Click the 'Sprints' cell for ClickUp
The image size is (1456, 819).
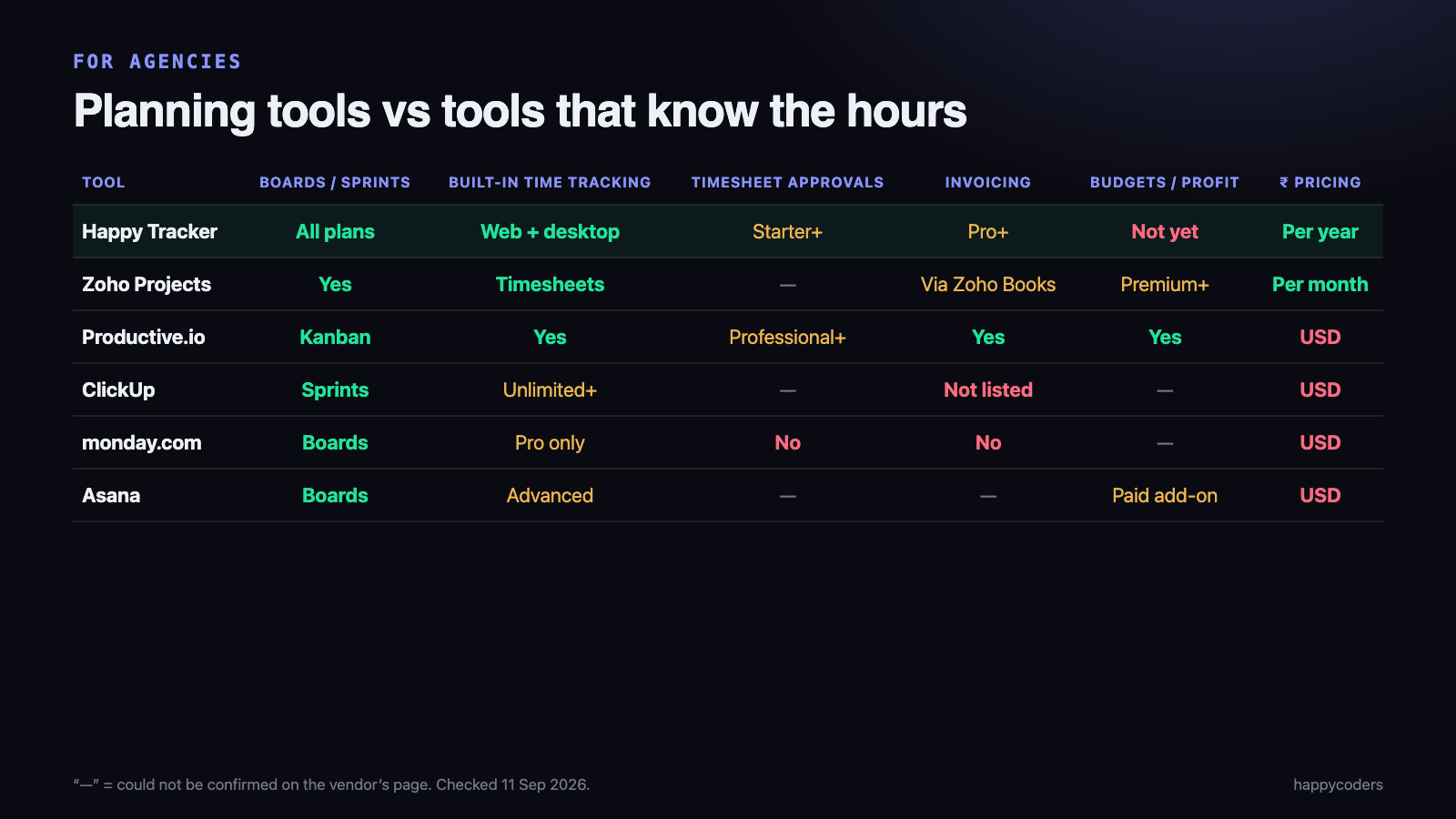(x=335, y=390)
